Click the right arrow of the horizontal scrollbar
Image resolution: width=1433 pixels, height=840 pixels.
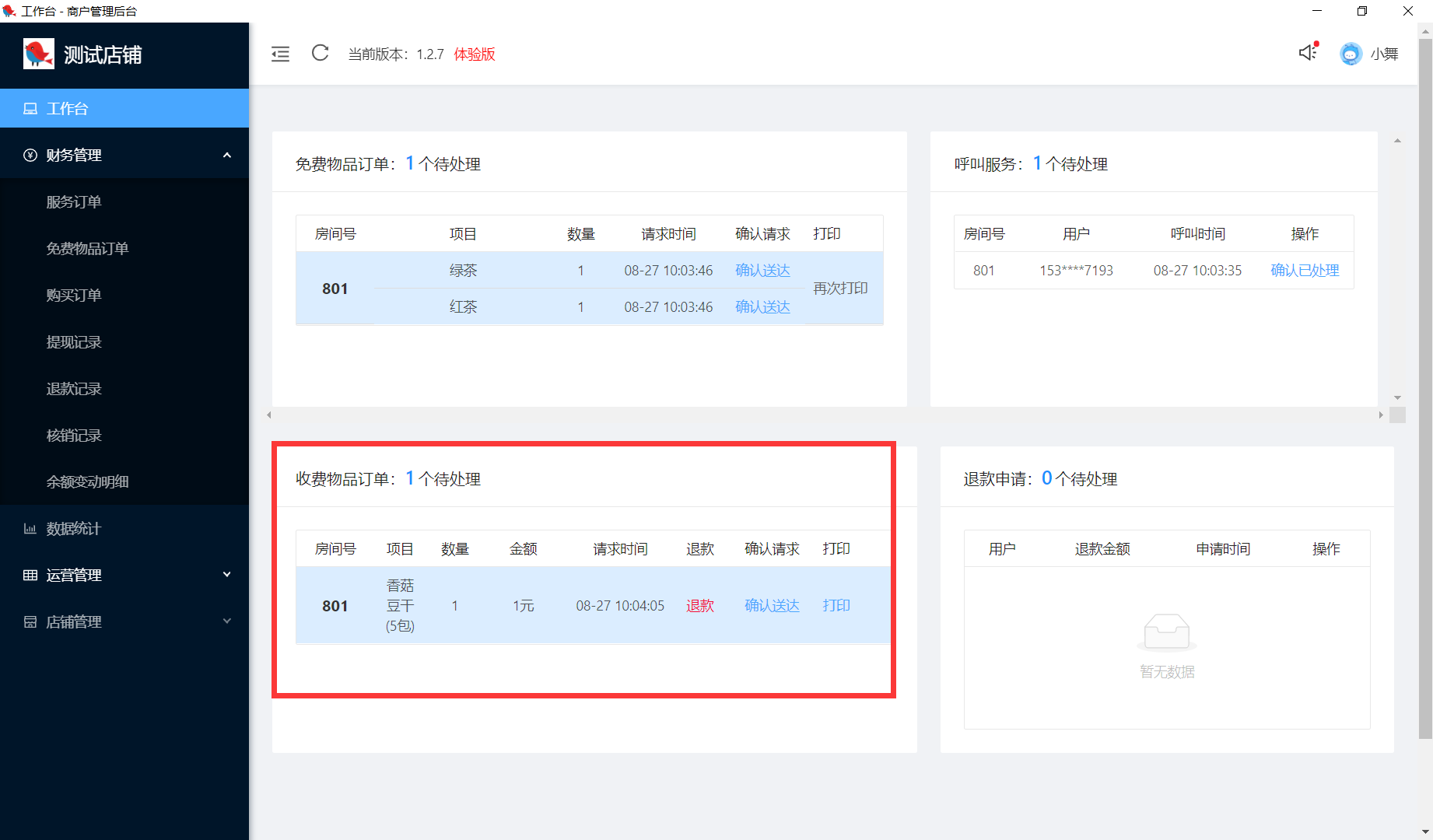(1381, 415)
